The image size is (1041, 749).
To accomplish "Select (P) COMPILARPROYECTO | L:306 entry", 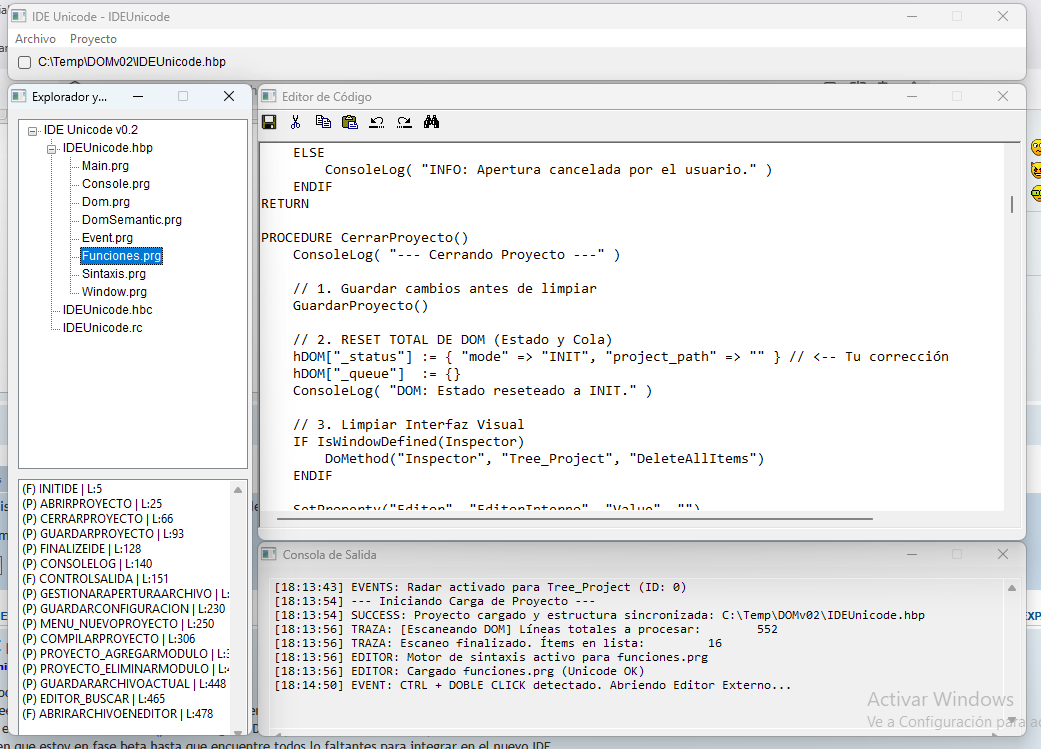I will tap(109, 639).
